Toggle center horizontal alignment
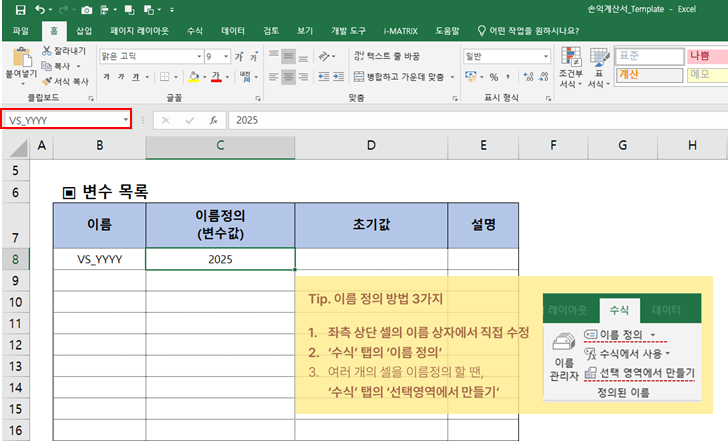 (288, 77)
